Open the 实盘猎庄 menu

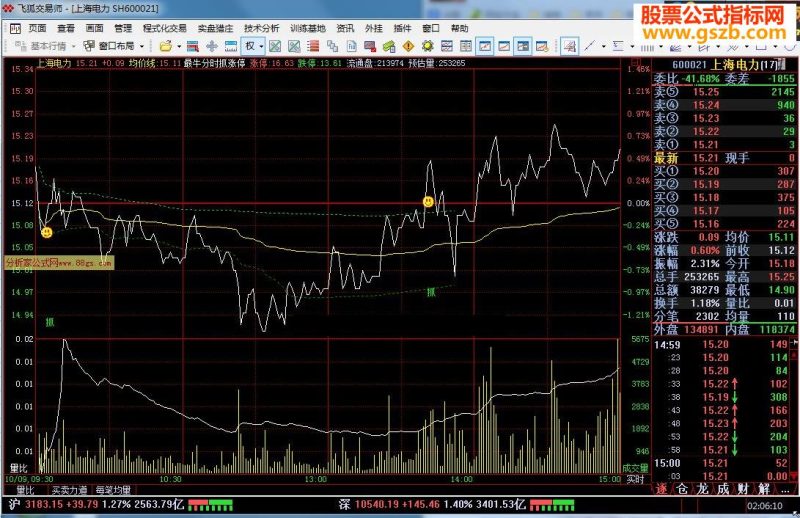pos(215,29)
